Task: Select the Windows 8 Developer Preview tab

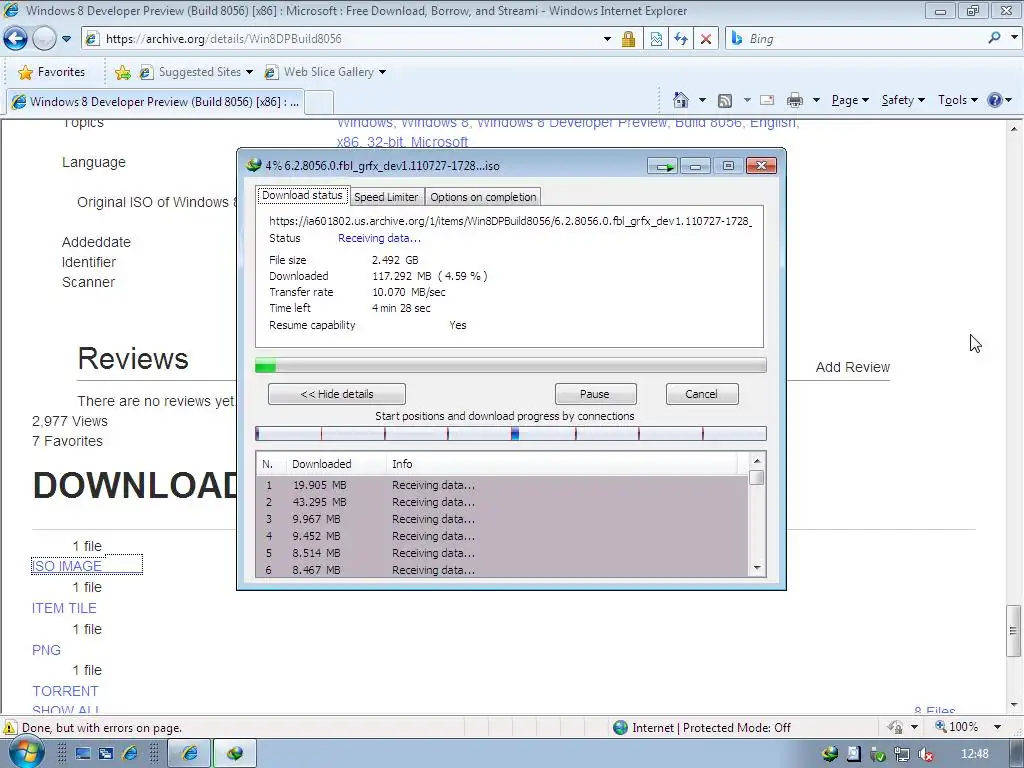Action: [155, 101]
